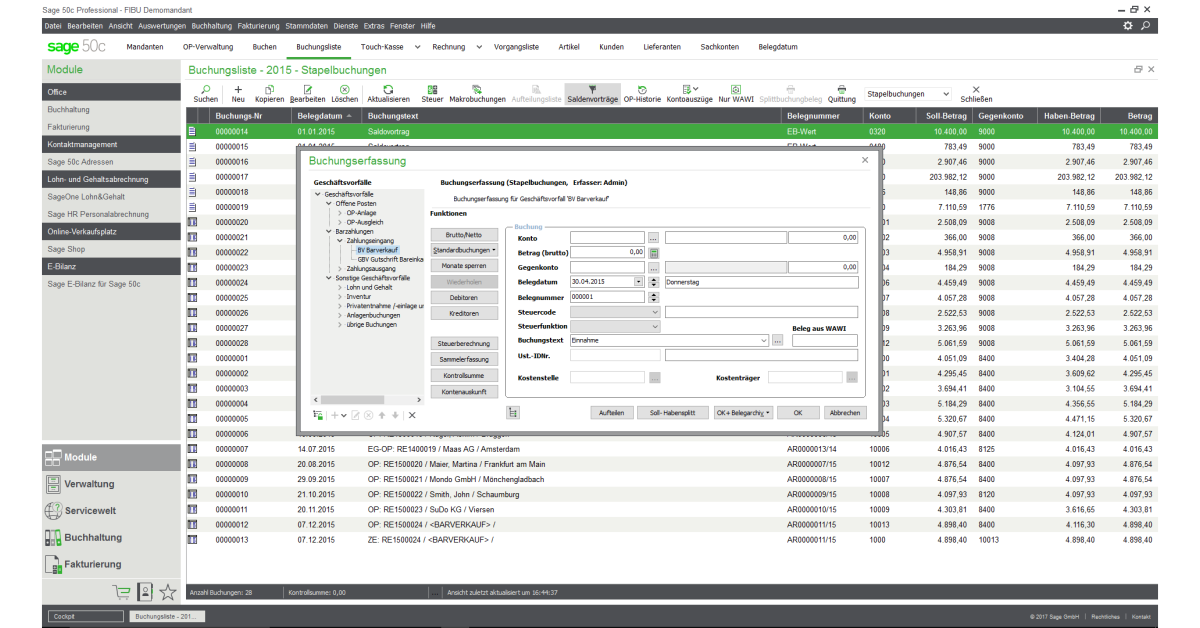The image size is (1200, 628).
Task: Open the OK+ Belegarchiv dropdown button
Action: pyautogui.click(x=743, y=412)
